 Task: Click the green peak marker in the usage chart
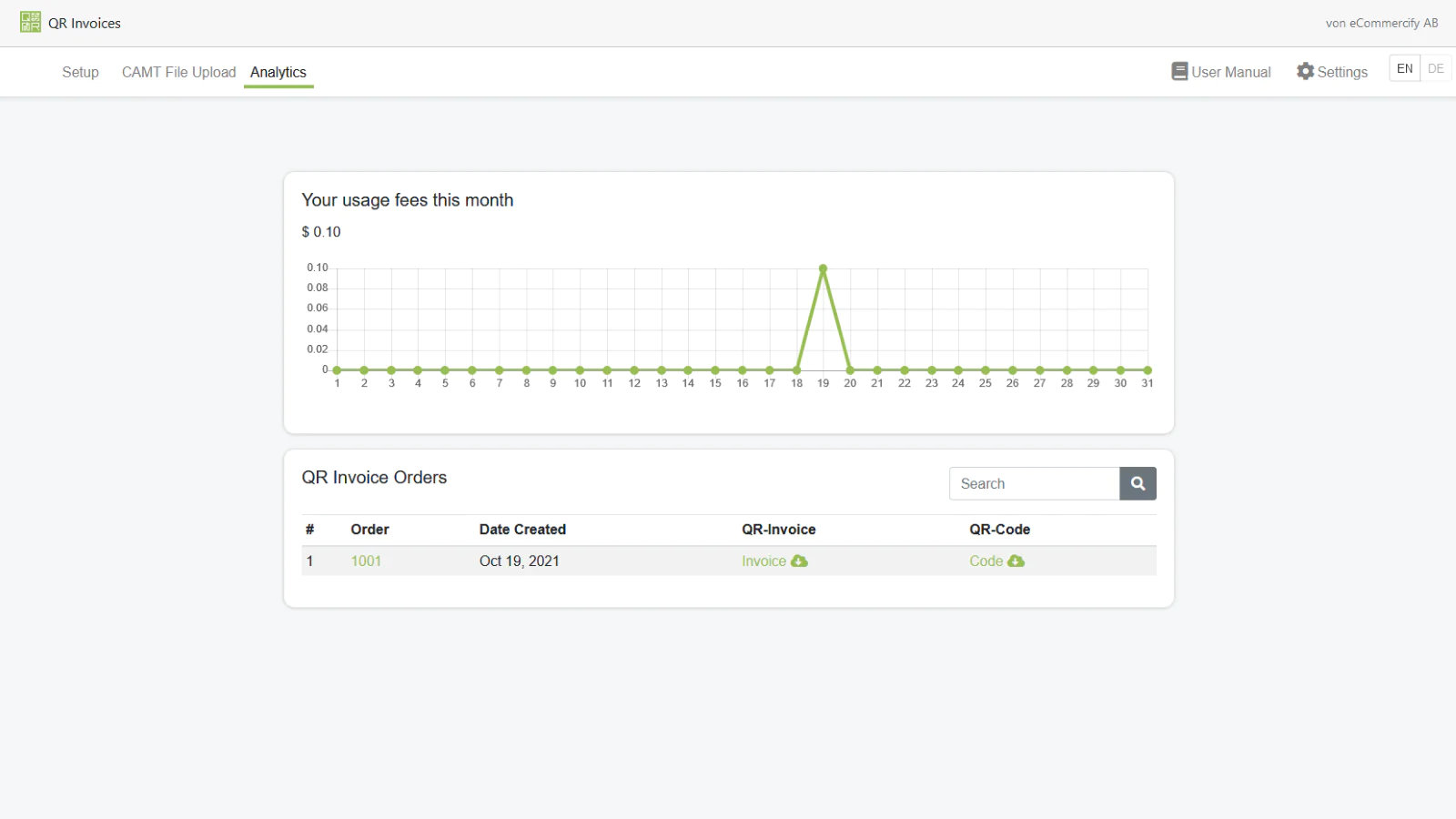coord(823,268)
